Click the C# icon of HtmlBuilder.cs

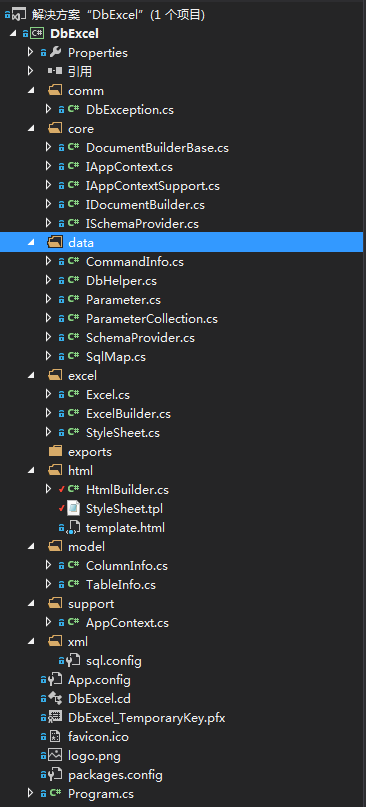(74, 489)
